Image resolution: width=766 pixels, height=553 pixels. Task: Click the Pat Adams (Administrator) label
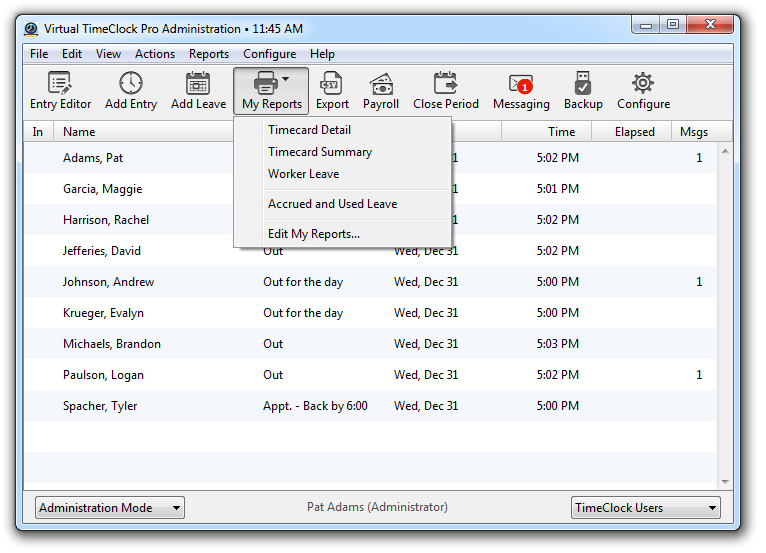(377, 507)
